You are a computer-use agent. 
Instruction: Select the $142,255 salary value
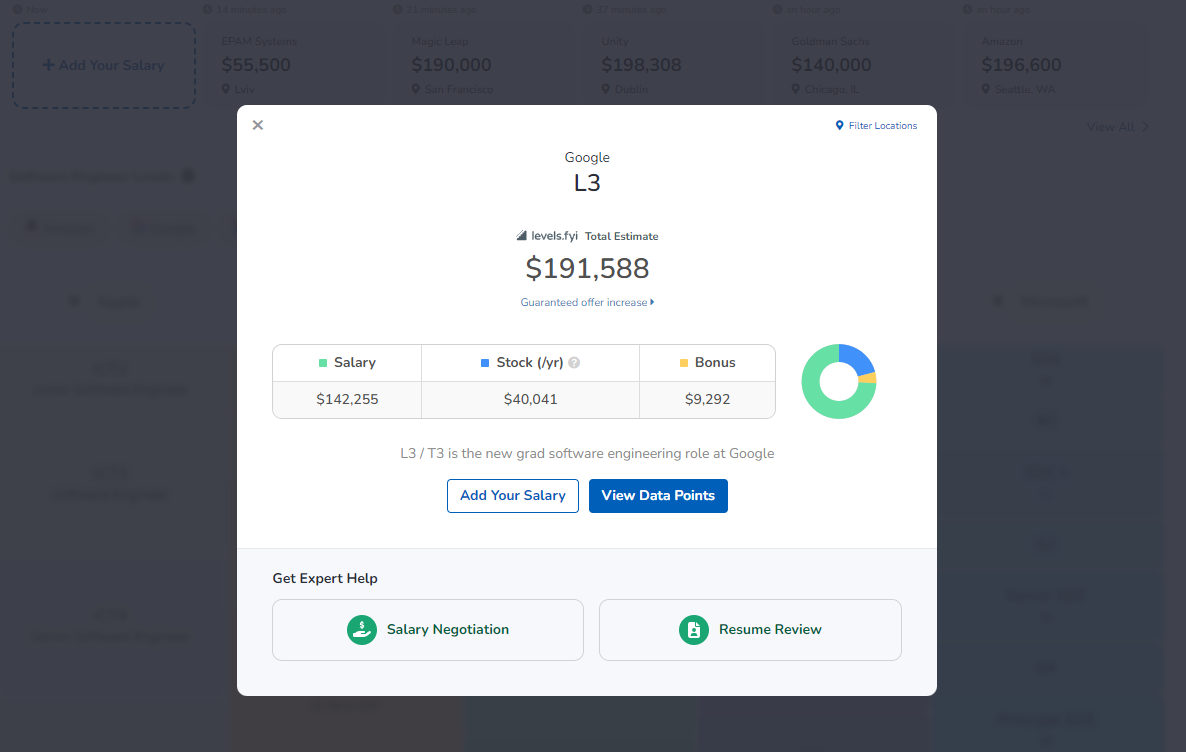pos(347,399)
